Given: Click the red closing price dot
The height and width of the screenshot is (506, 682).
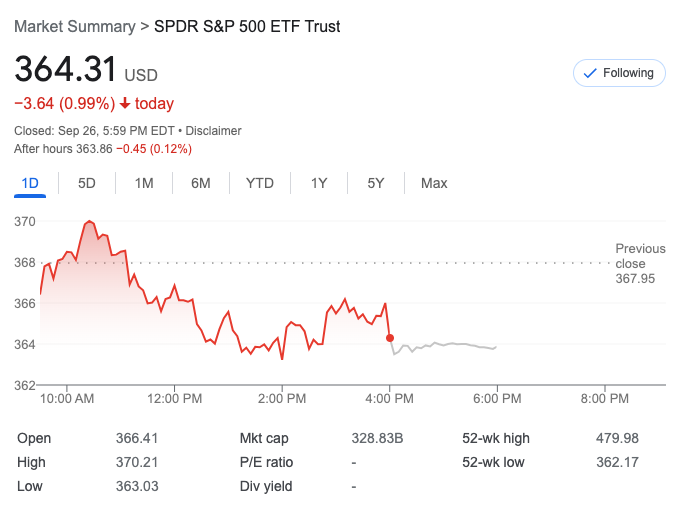Looking at the screenshot, I should coord(390,338).
